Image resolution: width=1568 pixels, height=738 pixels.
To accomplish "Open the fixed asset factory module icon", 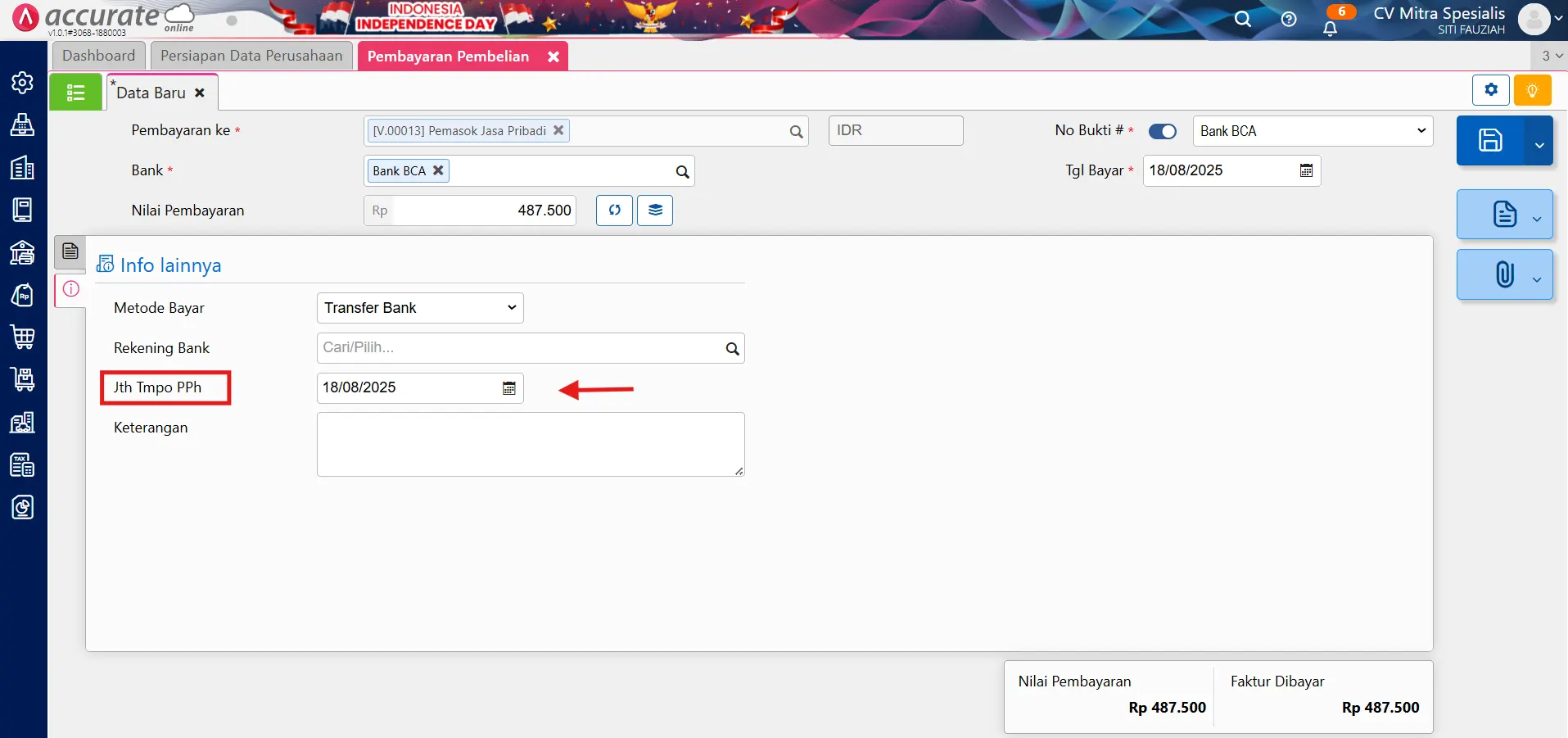I will (x=23, y=422).
